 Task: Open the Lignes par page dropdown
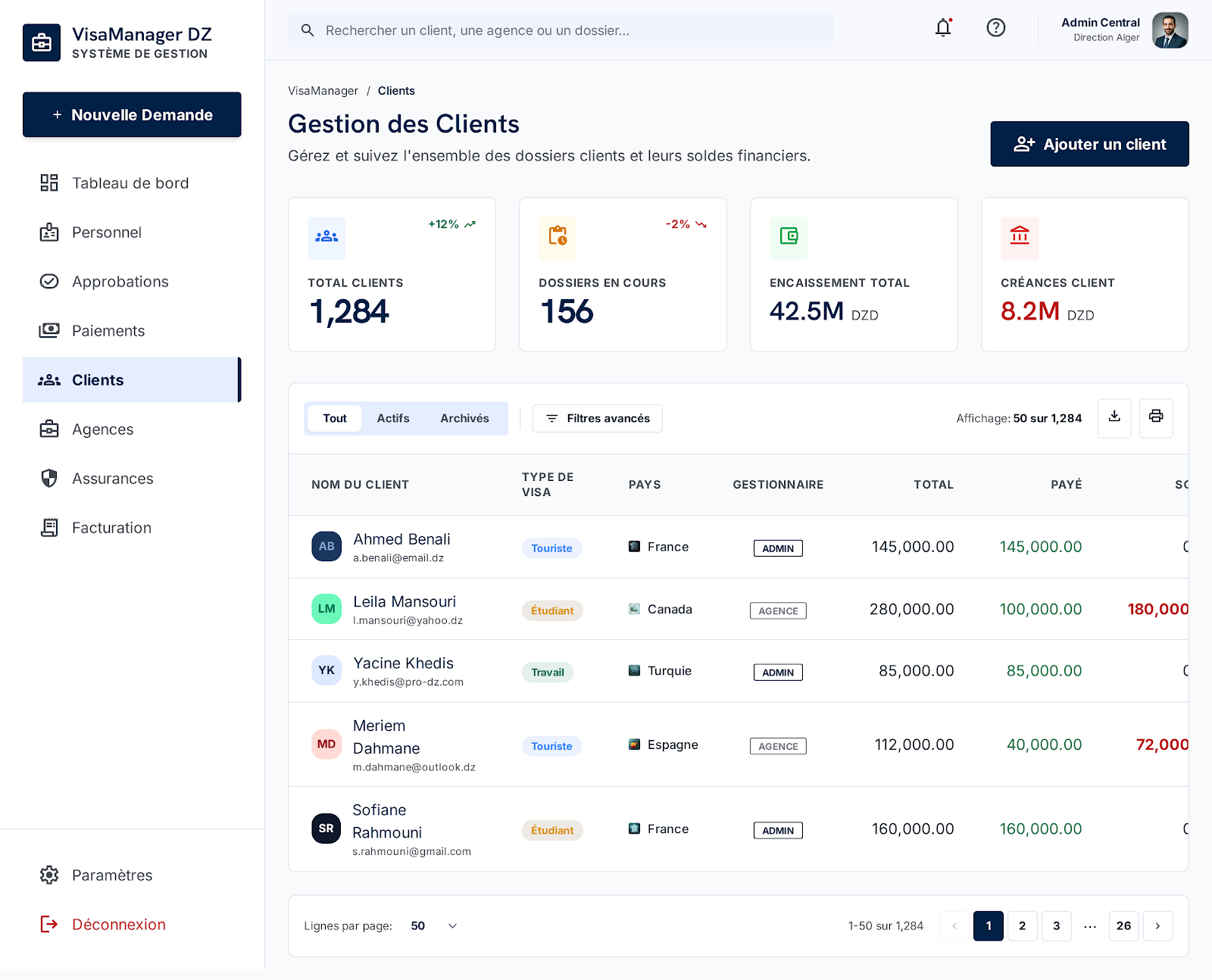pos(434,925)
